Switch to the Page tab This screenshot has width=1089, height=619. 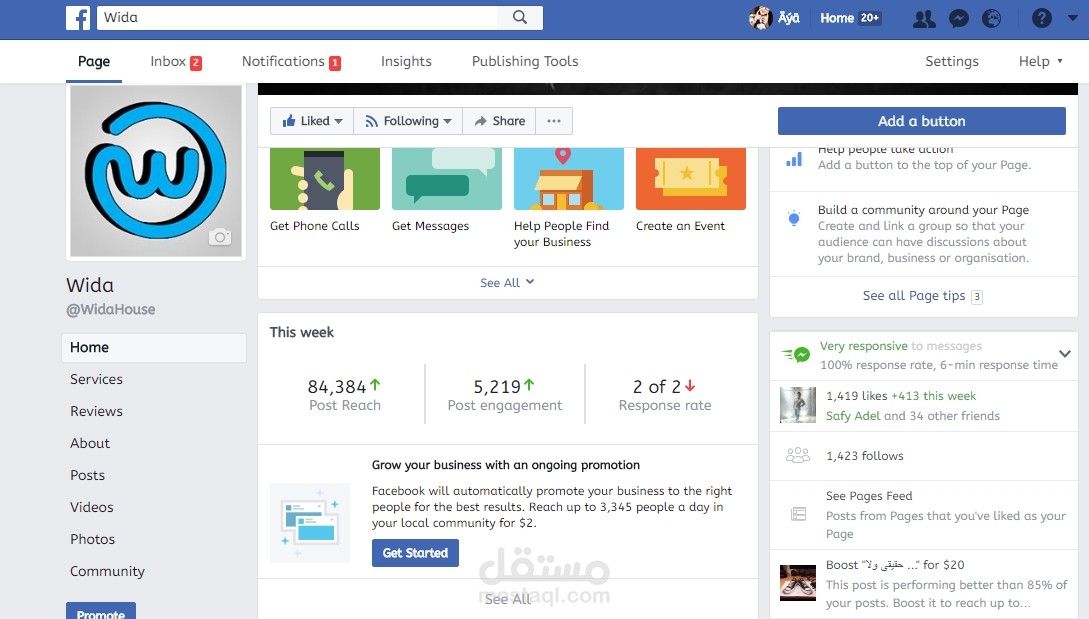(94, 61)
